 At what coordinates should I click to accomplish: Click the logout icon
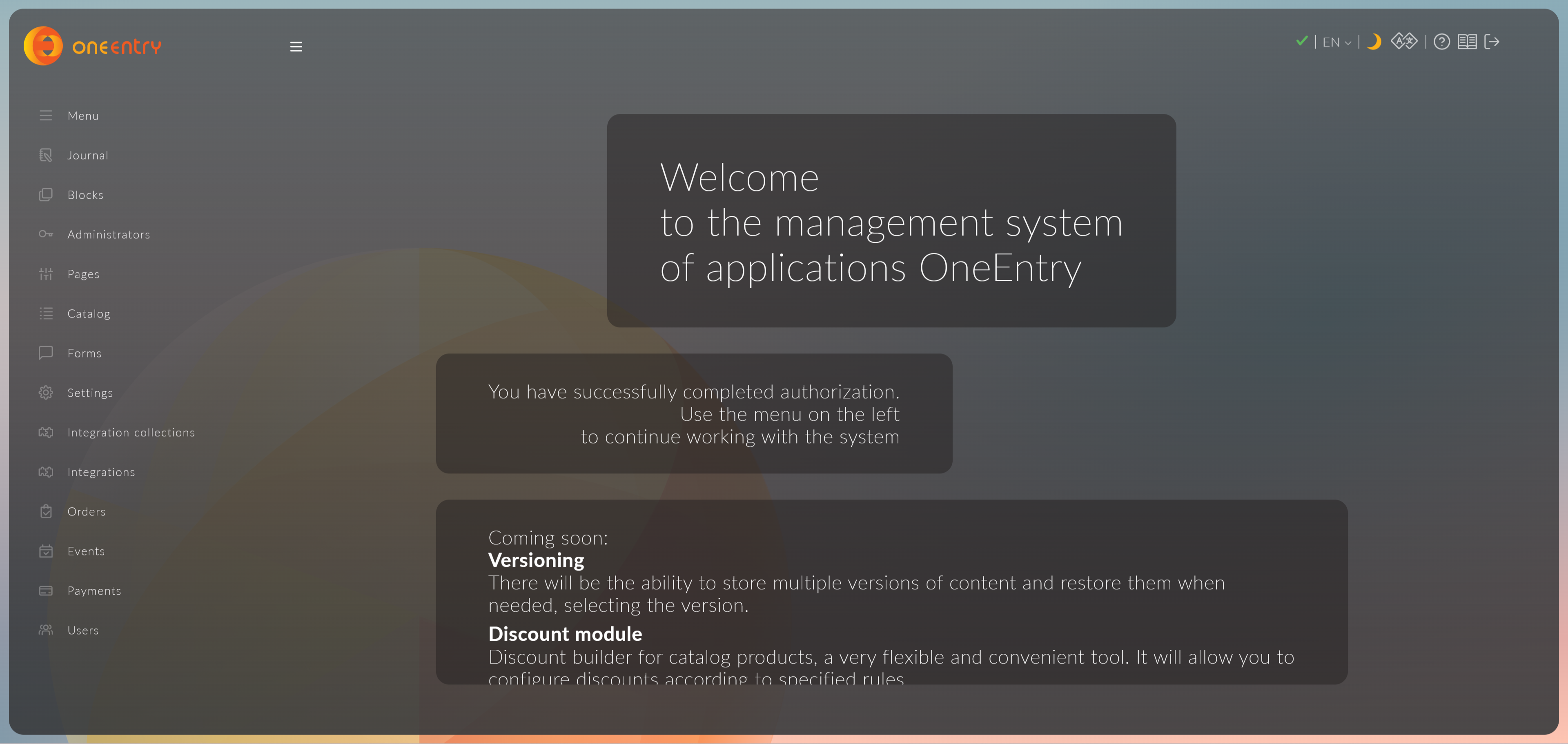click(x=1492, y=41)
